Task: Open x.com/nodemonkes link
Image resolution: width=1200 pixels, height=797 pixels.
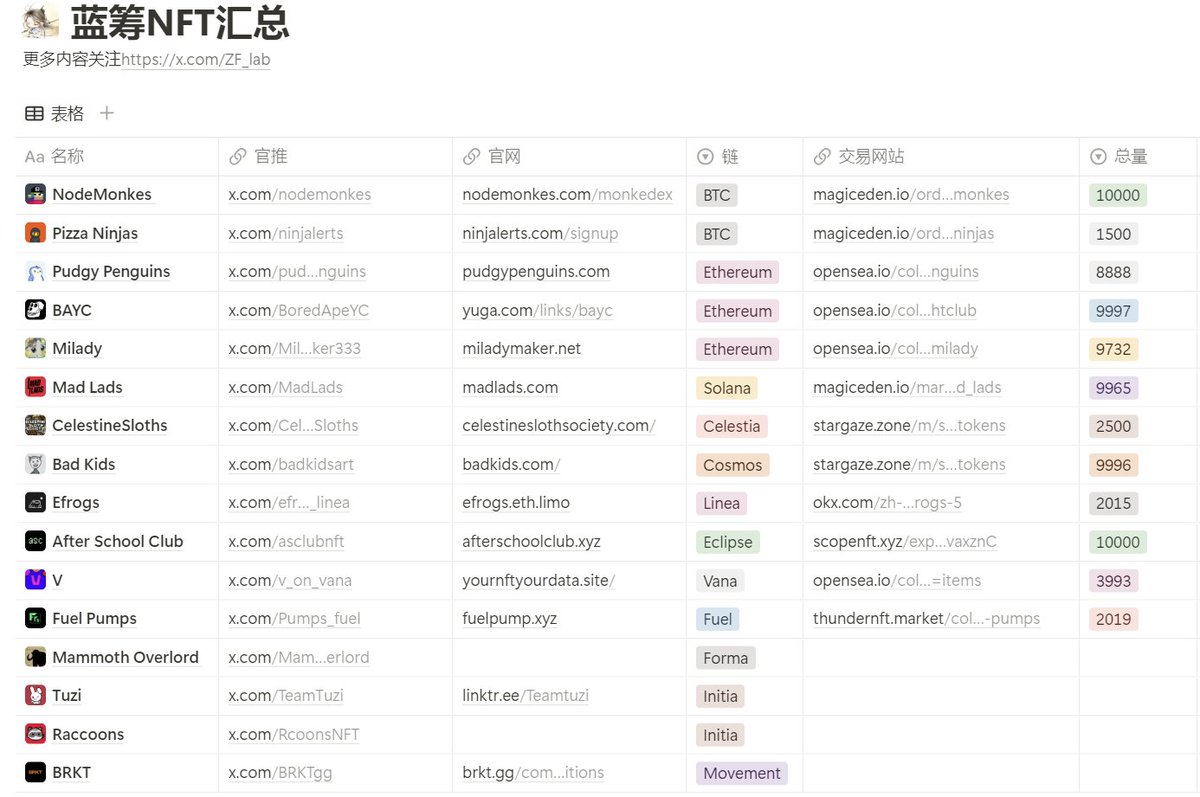Action: pos(299,195)
